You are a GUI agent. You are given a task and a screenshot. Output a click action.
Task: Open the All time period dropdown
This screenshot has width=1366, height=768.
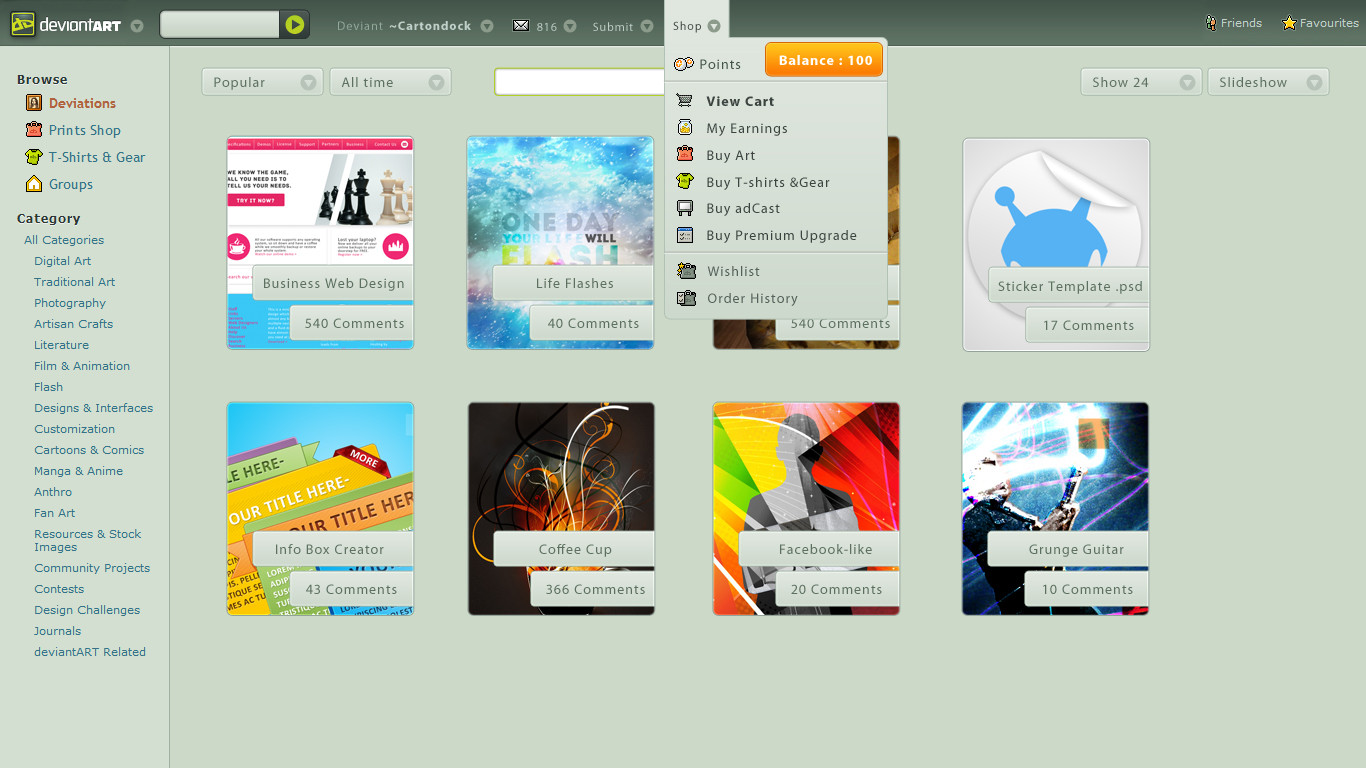point(391,82)
